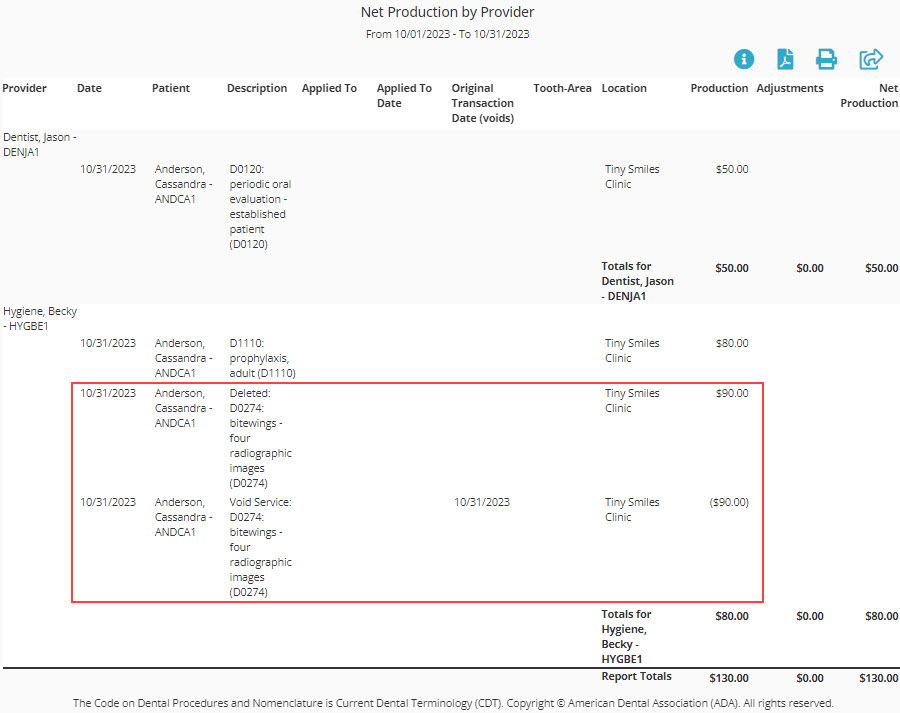
Task: Click the $0.00 adjustments report total
Action: tap(810, 678)
